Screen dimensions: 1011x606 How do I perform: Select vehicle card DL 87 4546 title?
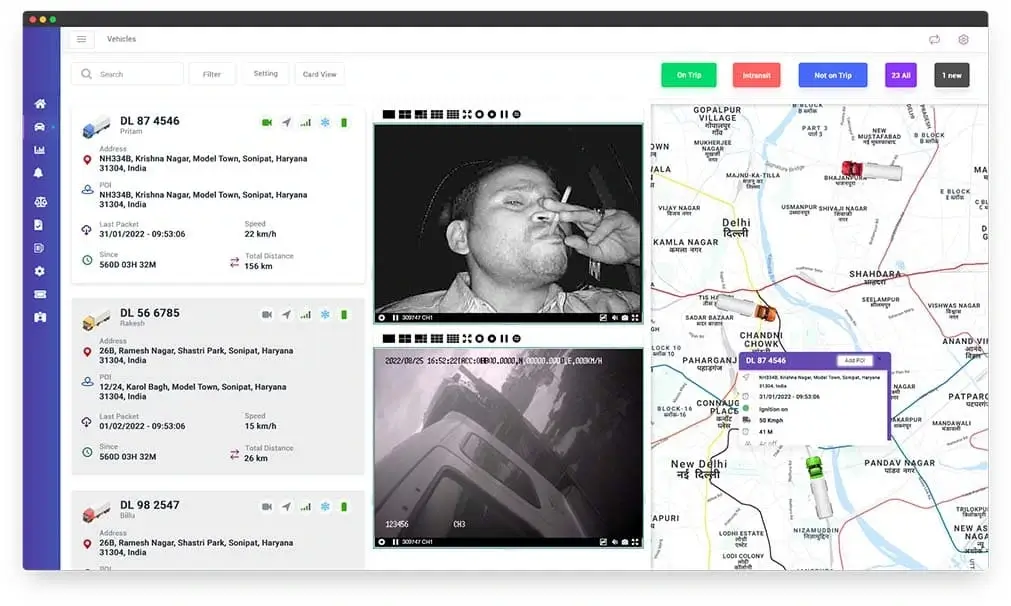pos(150,121)
